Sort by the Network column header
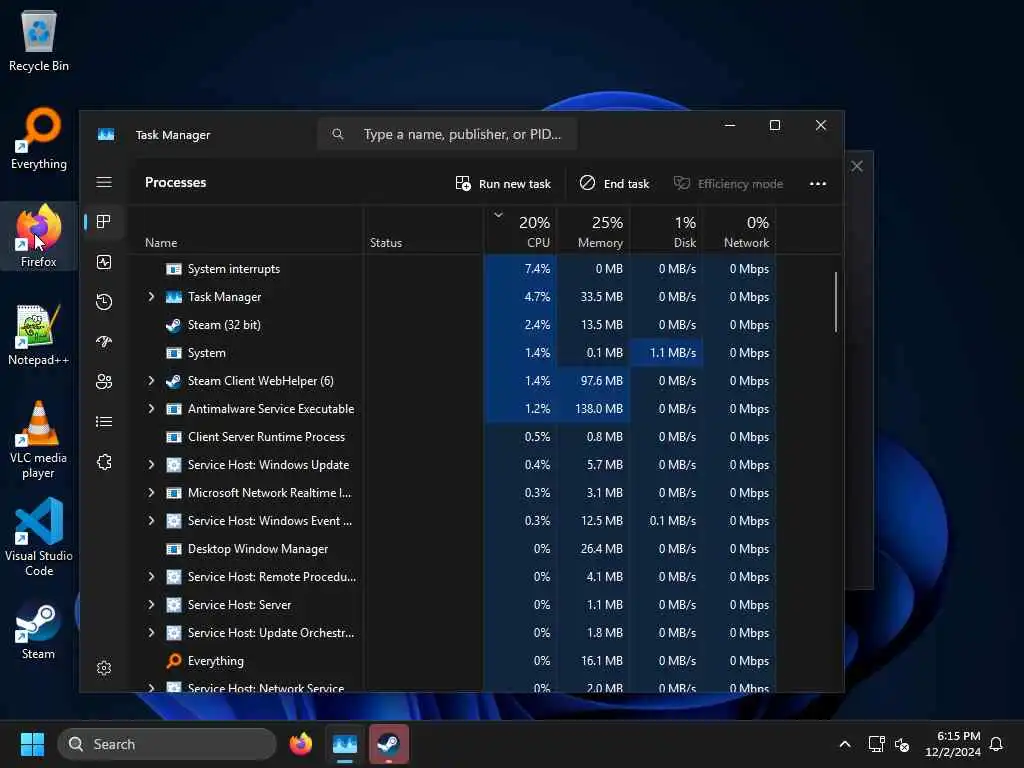Viewport: 1024px width, 768px height. pos(739,231)
